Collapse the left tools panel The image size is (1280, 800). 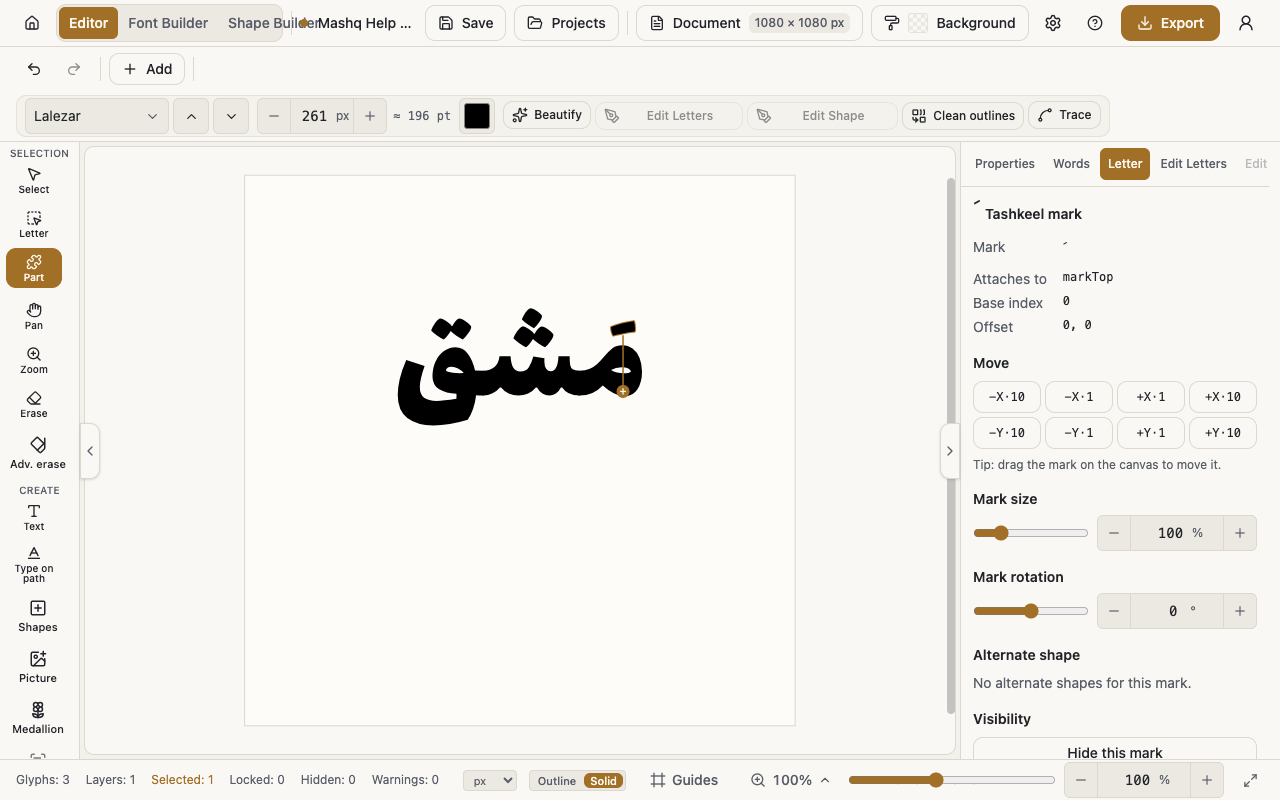coord(90,451)
